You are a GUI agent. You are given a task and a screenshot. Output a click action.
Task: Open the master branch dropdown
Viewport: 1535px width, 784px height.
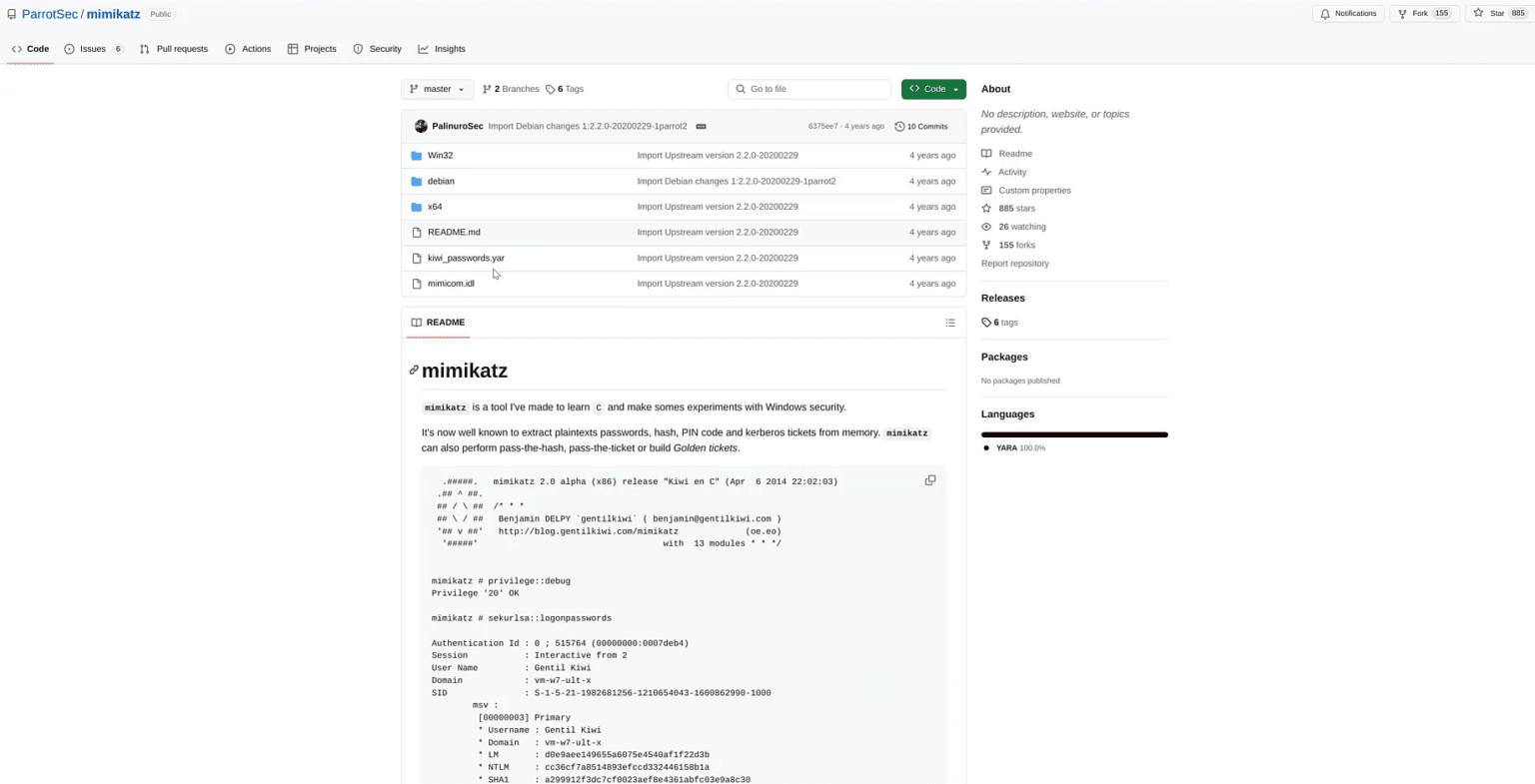point(437,89)
